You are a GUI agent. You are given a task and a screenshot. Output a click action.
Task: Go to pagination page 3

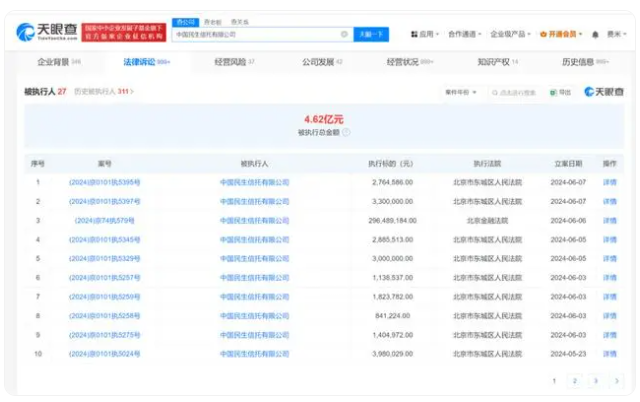pos(596,381)
